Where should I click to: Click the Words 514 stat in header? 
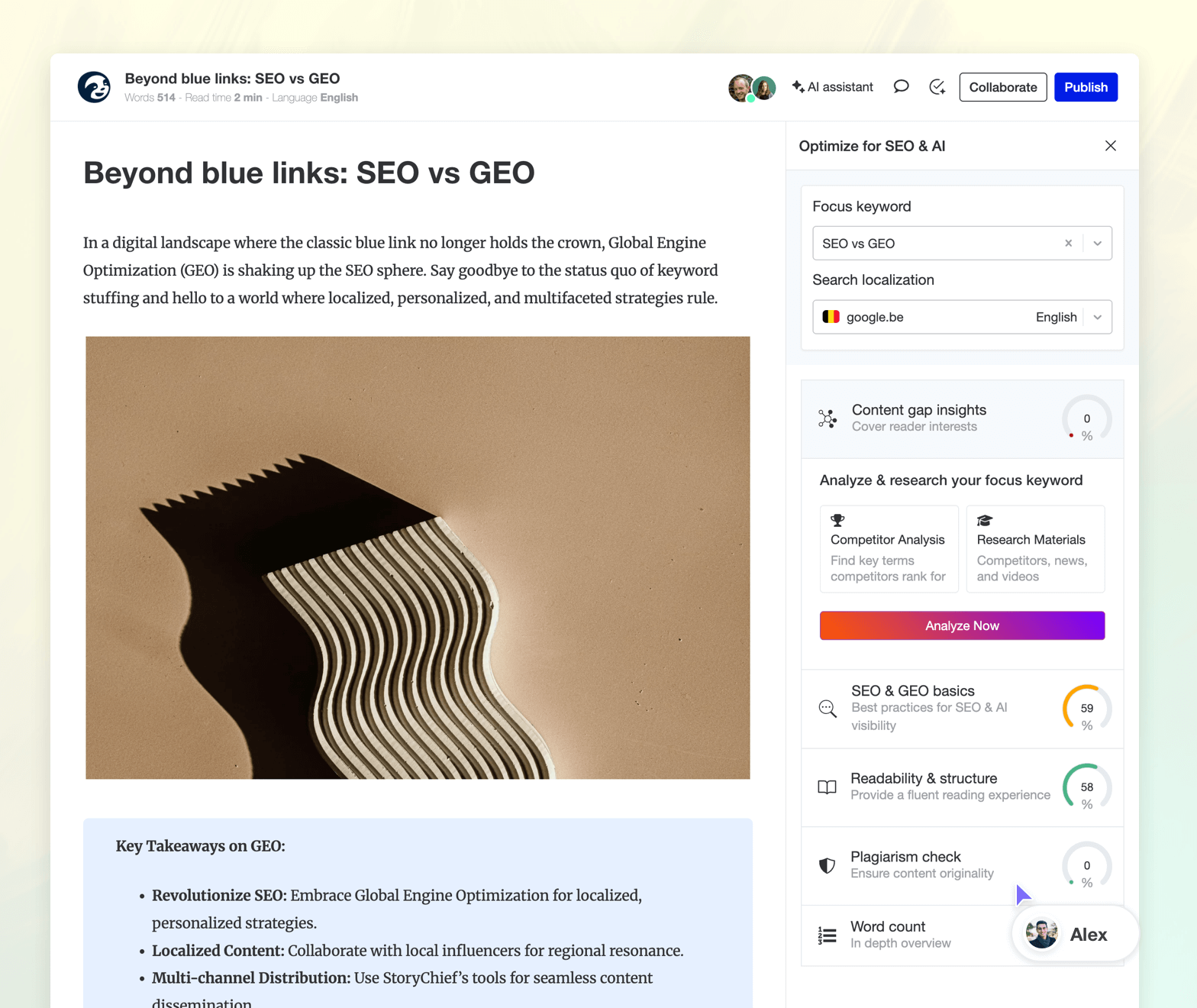[x=150, y=98]
